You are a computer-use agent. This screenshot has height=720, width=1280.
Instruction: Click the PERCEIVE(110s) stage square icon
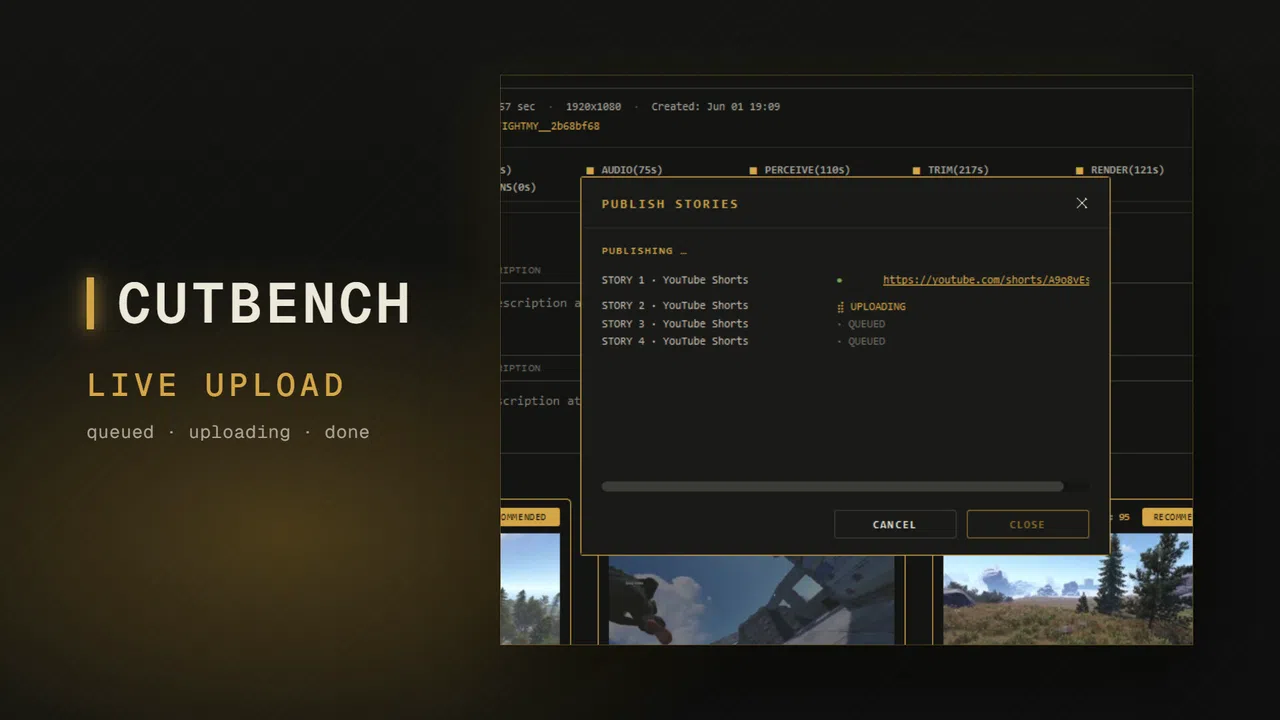[754, 170]
